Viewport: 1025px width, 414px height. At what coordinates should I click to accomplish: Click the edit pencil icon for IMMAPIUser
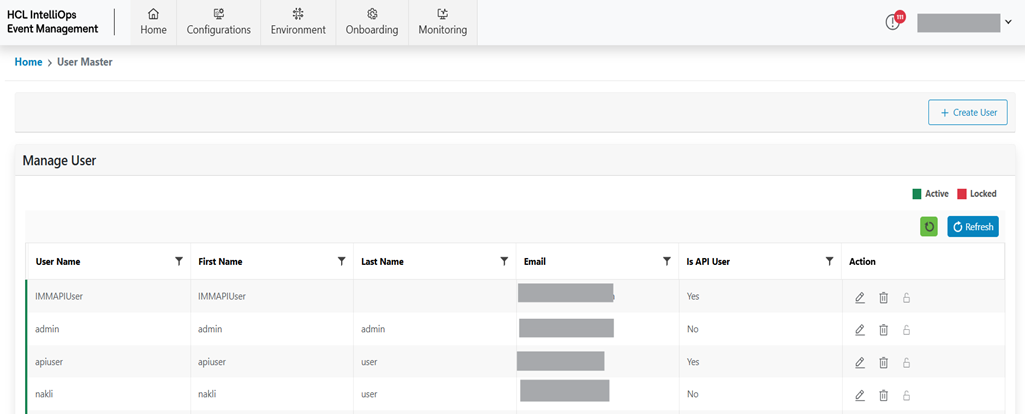pos(860,297)
